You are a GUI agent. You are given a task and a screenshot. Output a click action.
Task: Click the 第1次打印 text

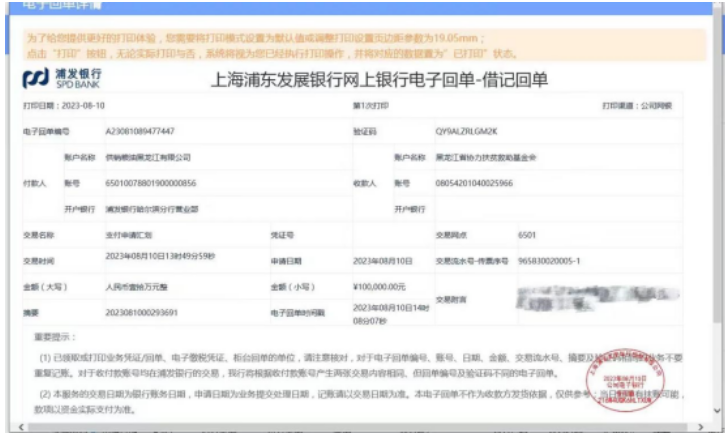point(371,106)
